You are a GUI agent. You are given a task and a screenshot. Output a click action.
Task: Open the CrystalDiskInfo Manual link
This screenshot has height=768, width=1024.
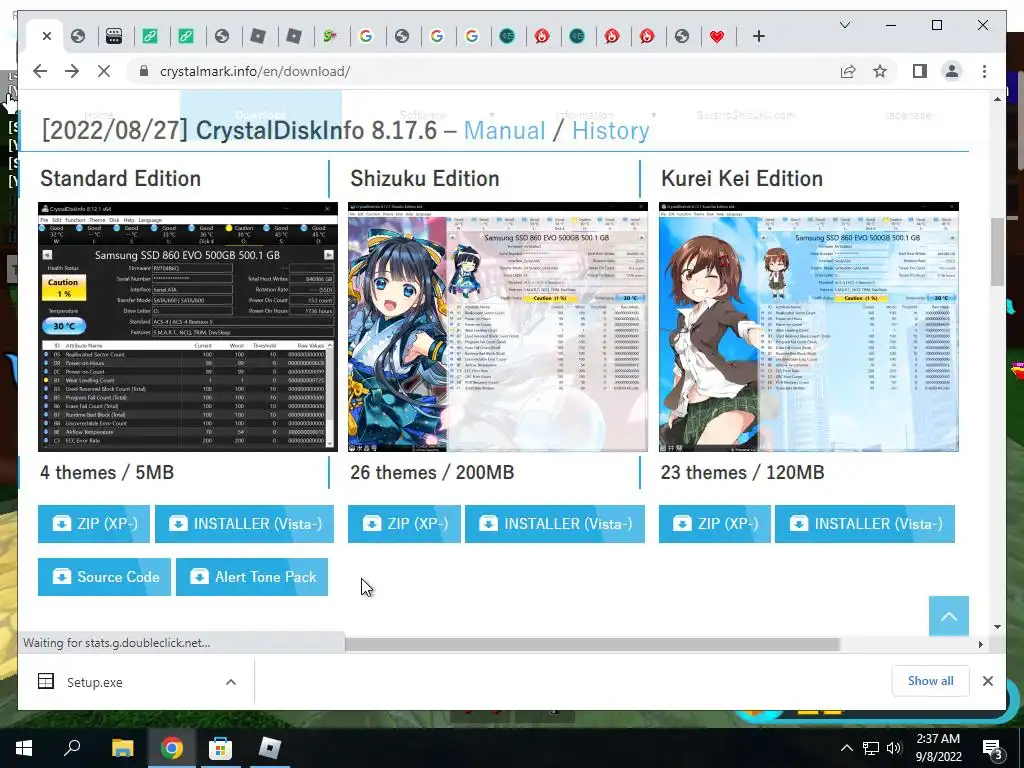[x=504, y=130]
